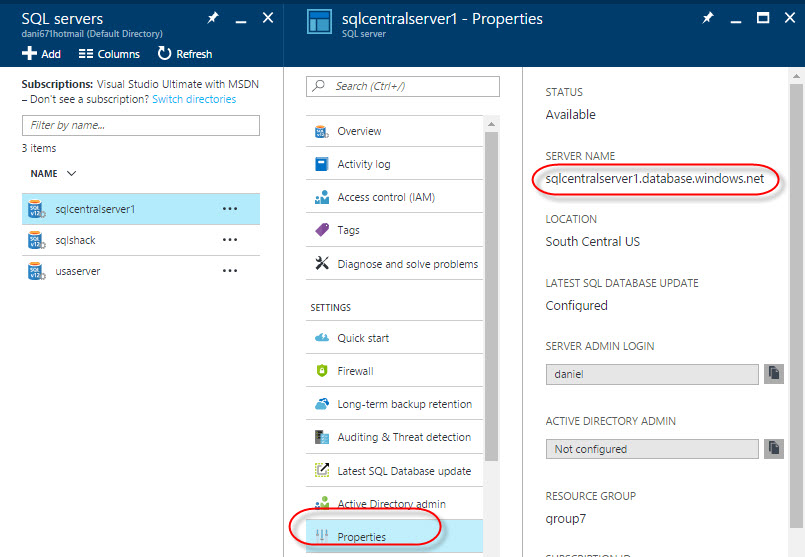805x557 pixels.
Task: Copy the Active Directory admin value
Action: (x=774, y=448)
